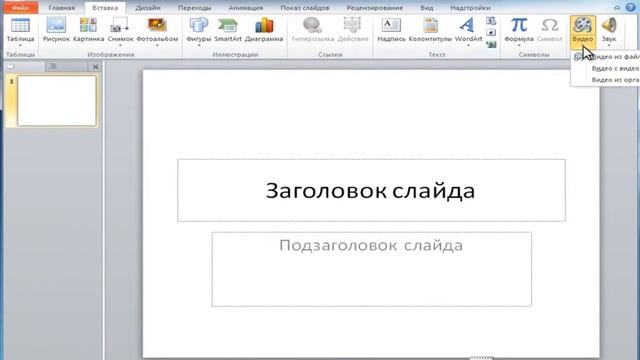Select the Вставка ribbon tab

click(x=105, y=8)
